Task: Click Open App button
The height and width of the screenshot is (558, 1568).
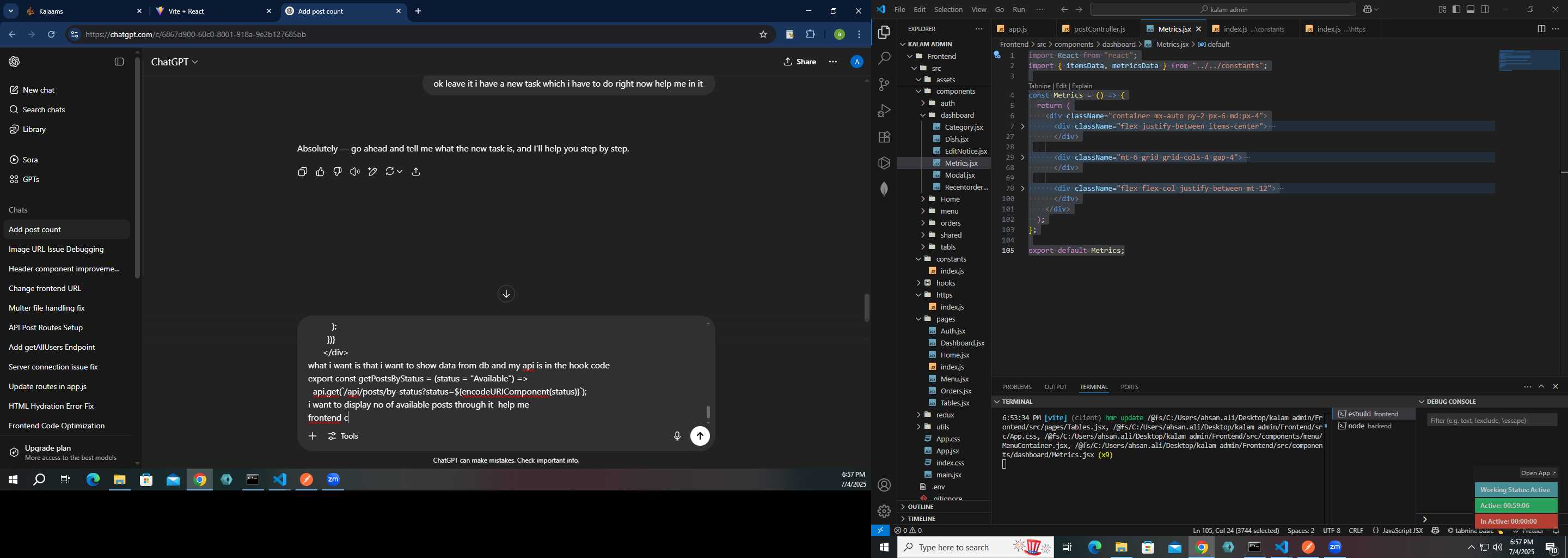Action: coord(1538,474)
